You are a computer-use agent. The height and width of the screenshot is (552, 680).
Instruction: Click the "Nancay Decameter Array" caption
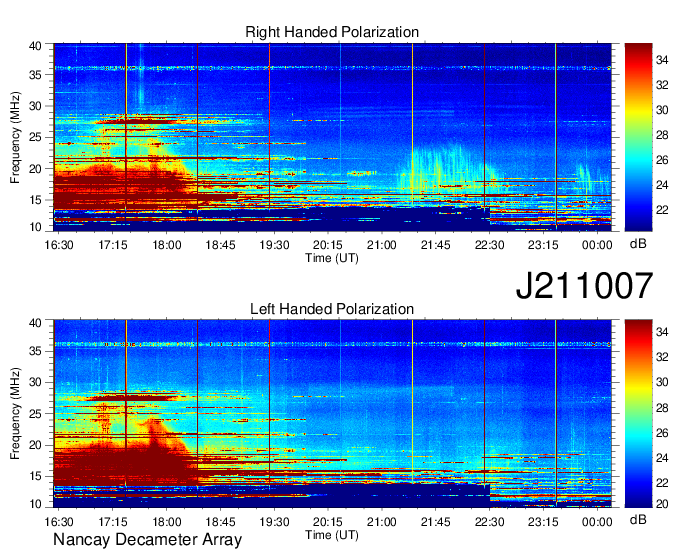pyautogui.click(x=147, y=540)
